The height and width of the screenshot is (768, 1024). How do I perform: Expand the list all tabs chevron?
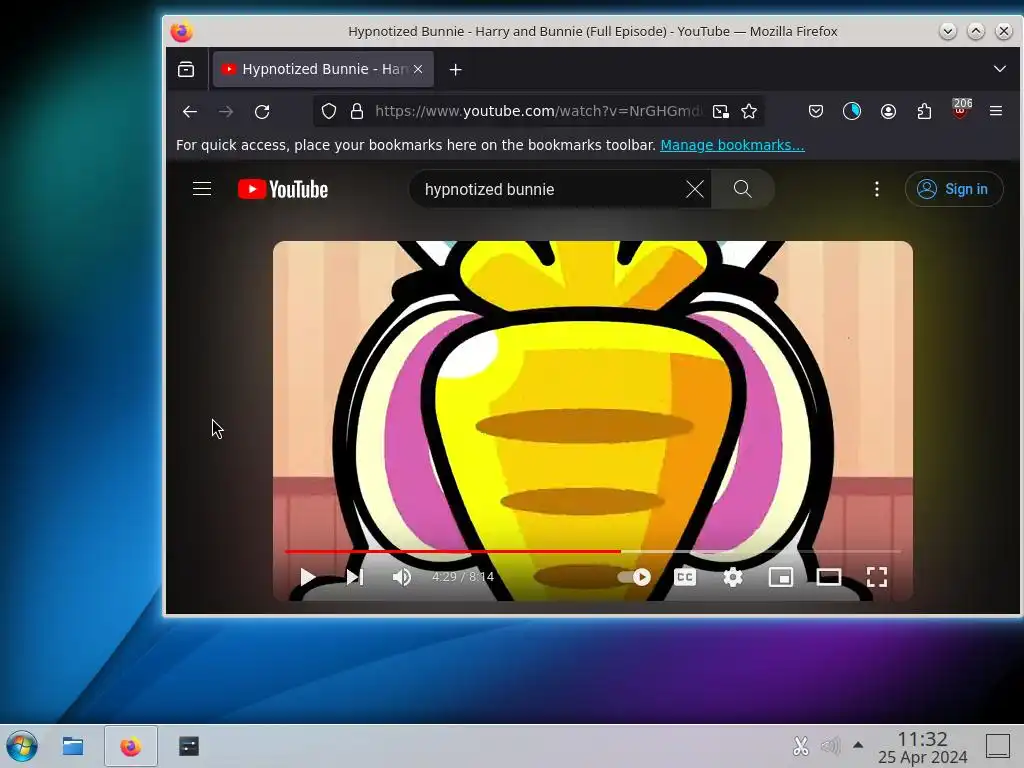[999, 69]
